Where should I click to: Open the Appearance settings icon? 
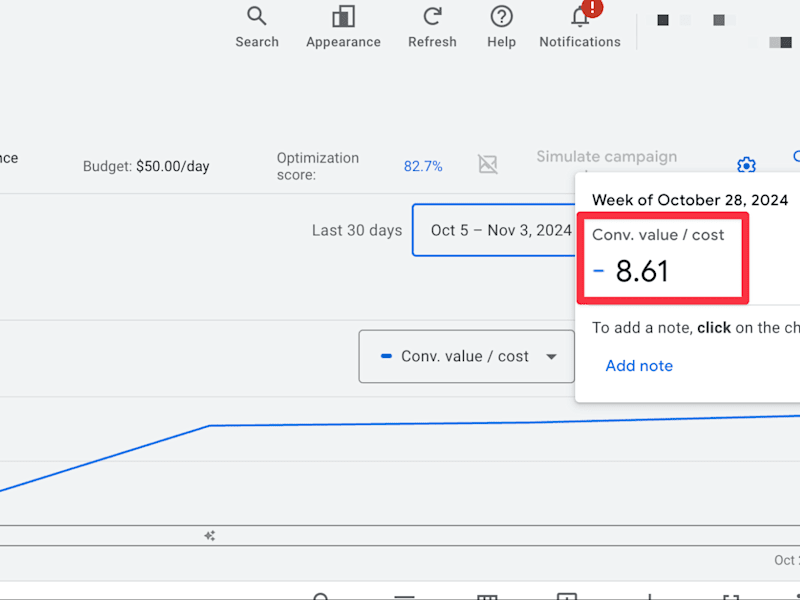click(x=343, y=27)
